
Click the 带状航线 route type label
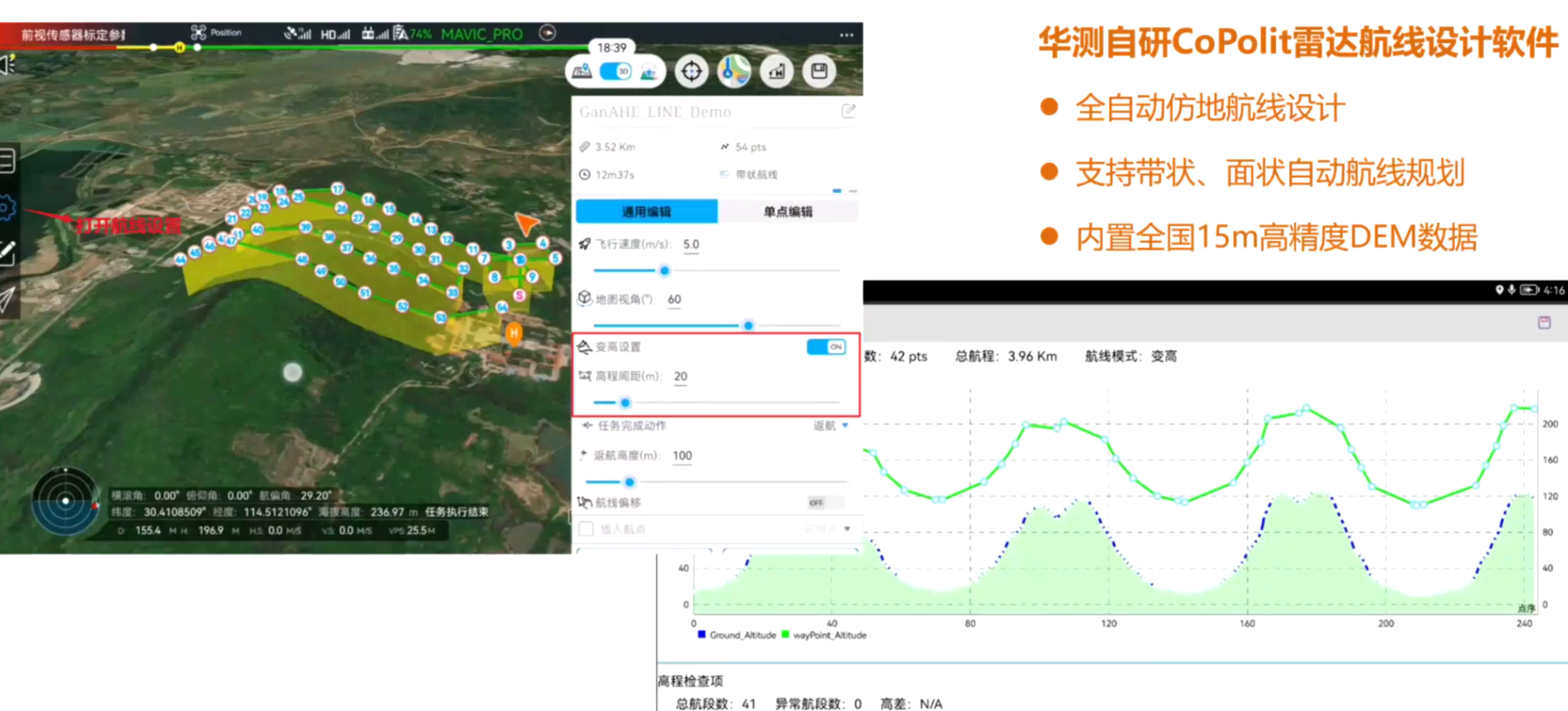(x=756, y=175)
